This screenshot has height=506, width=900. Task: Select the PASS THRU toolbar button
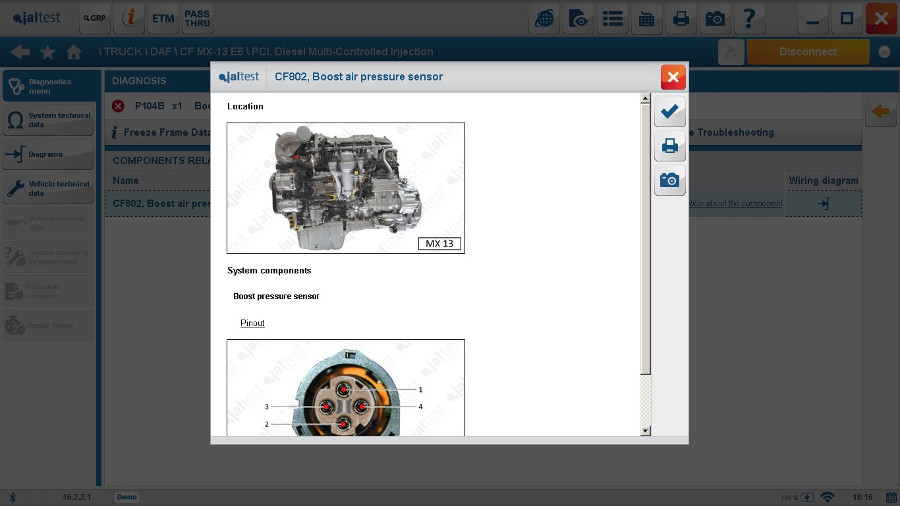197,18
